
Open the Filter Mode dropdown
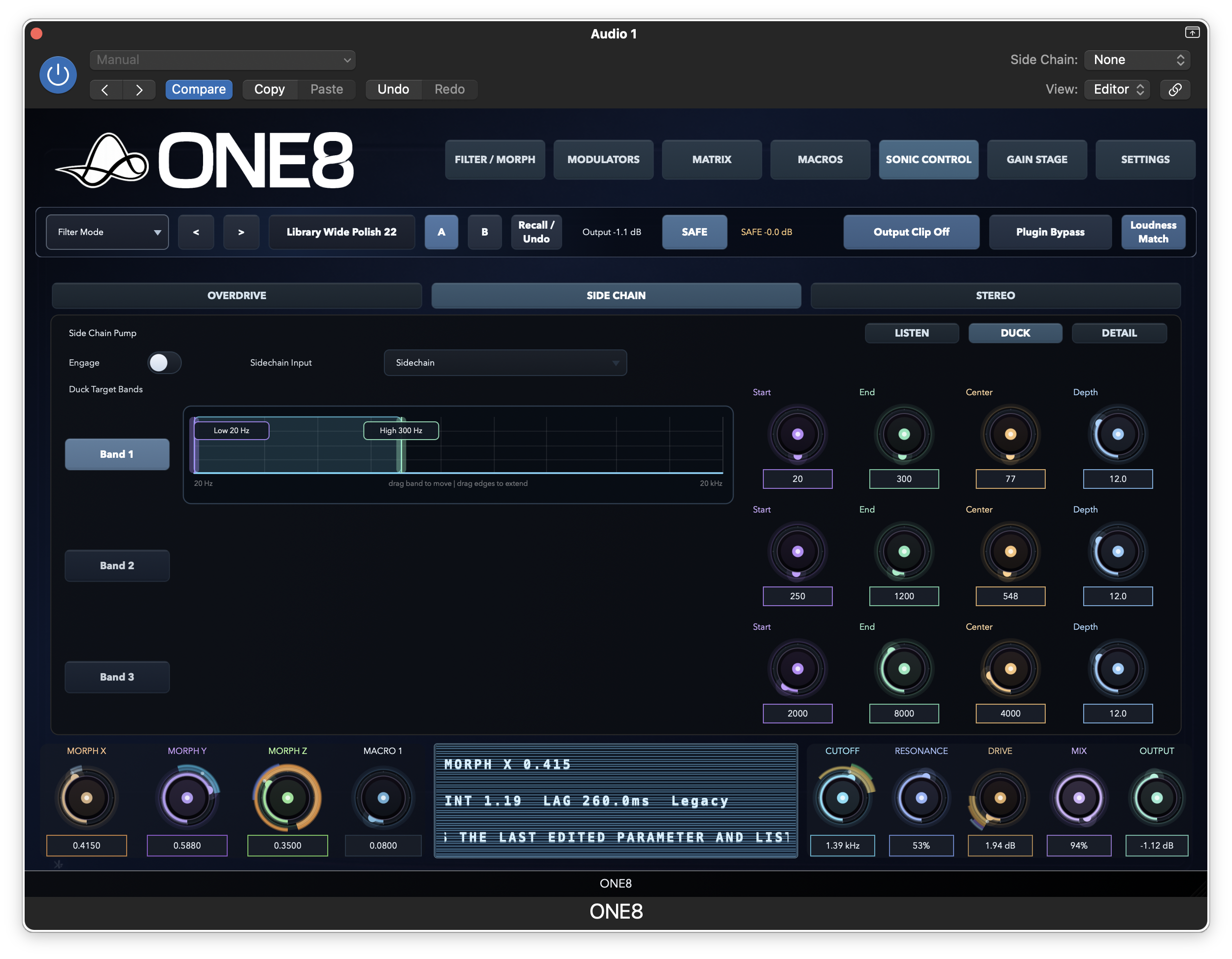[107, 232]
